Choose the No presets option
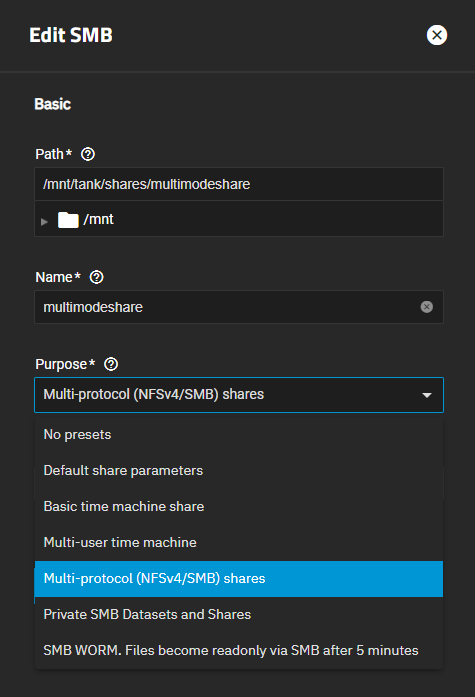475x697 pixels. pos(239,434)
